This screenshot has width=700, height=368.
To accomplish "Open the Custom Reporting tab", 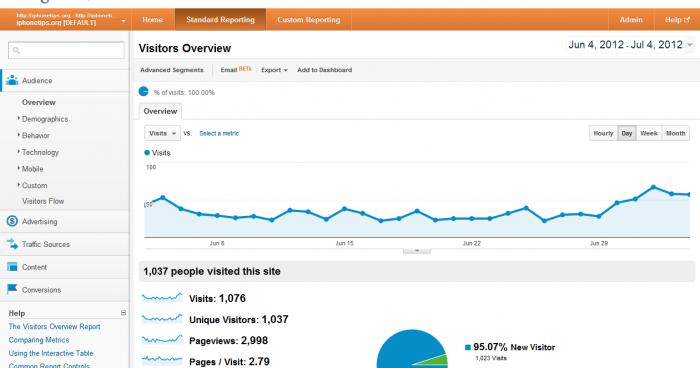I will pos(308,20).
